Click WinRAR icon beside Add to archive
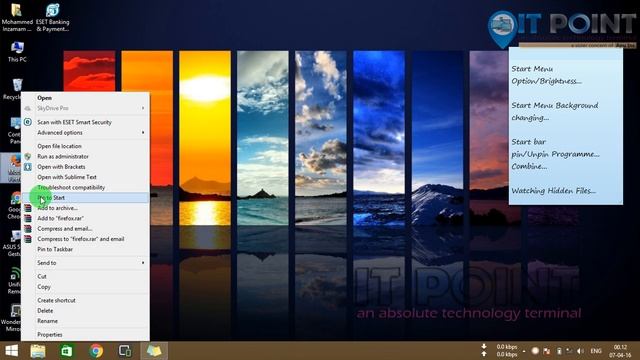Screen dimensions: 640x360 (x=28, y=208)
